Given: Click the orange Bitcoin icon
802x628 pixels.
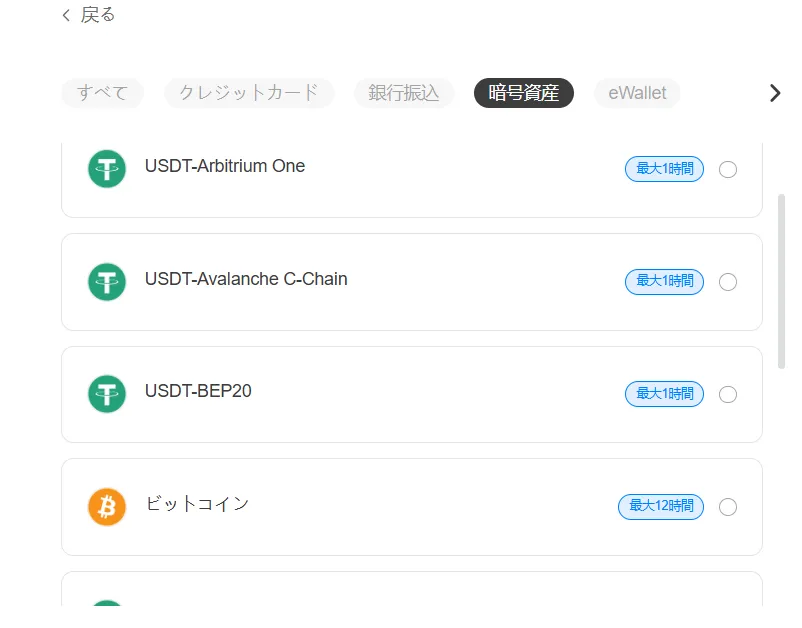Looking at the screenshot, I should pyautogui.click(x=107, y=507).
